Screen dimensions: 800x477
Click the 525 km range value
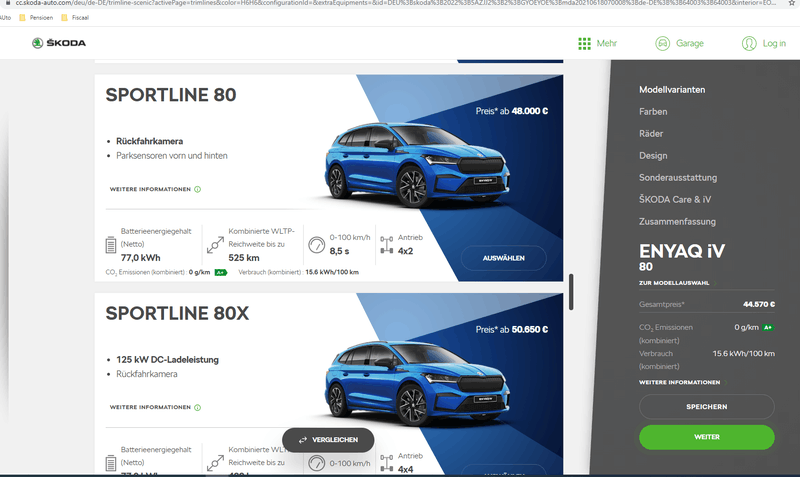point(244,258)
